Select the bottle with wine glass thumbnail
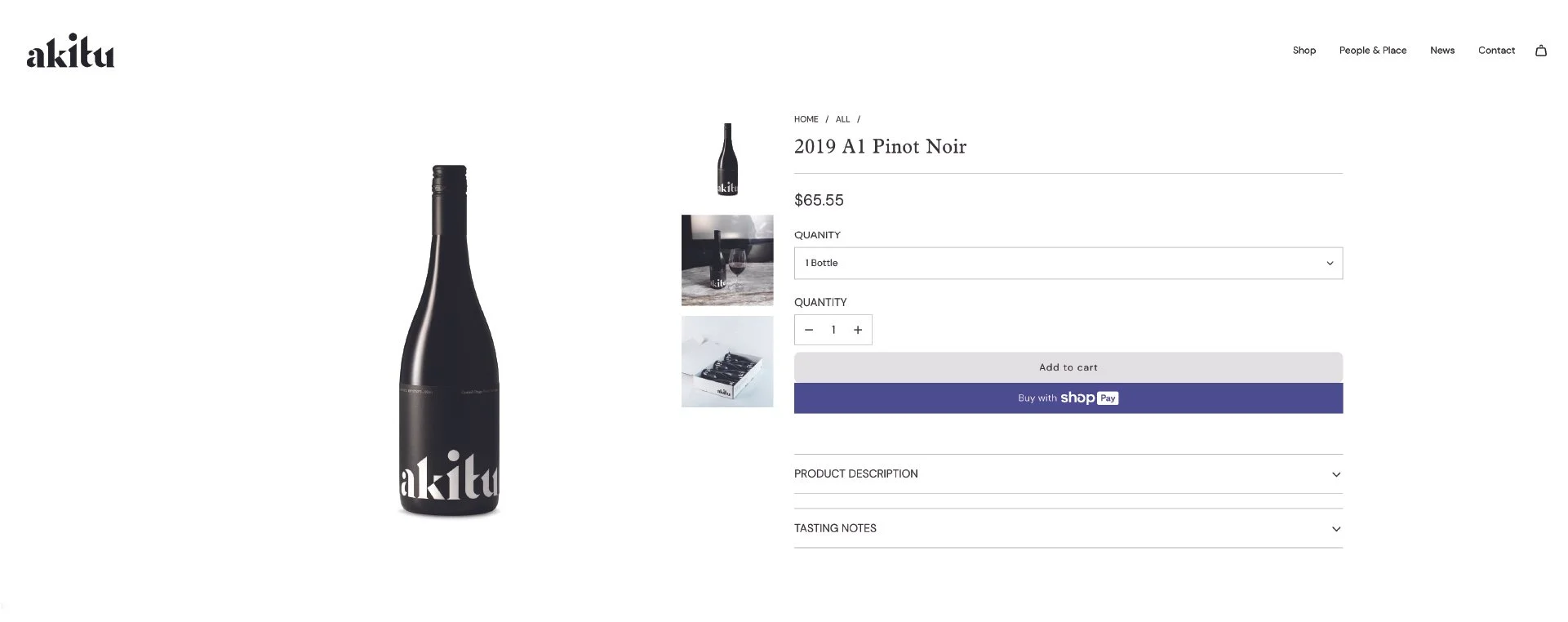 tap(727, 260)
